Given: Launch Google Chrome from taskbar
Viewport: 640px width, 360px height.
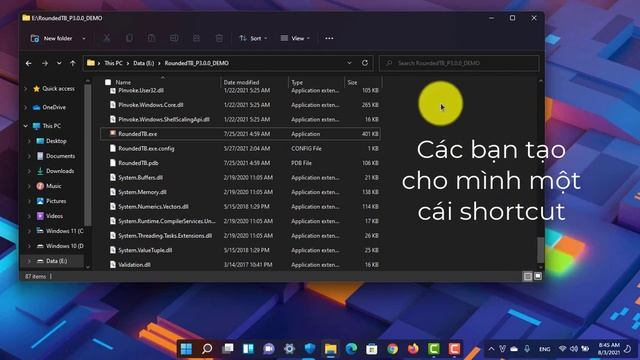Looking at the screenshot, I should pos(392,349).
